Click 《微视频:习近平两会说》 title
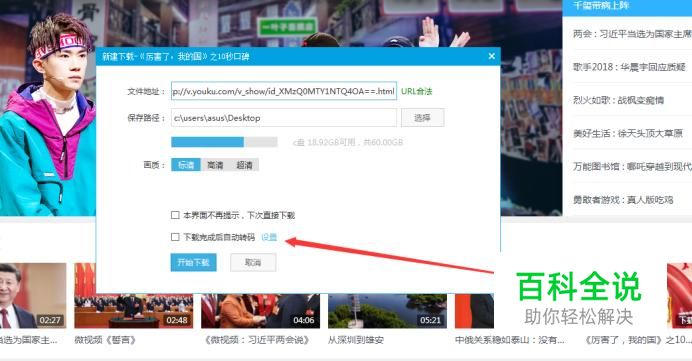The image size is (692, 361). (x=257, y=340)
